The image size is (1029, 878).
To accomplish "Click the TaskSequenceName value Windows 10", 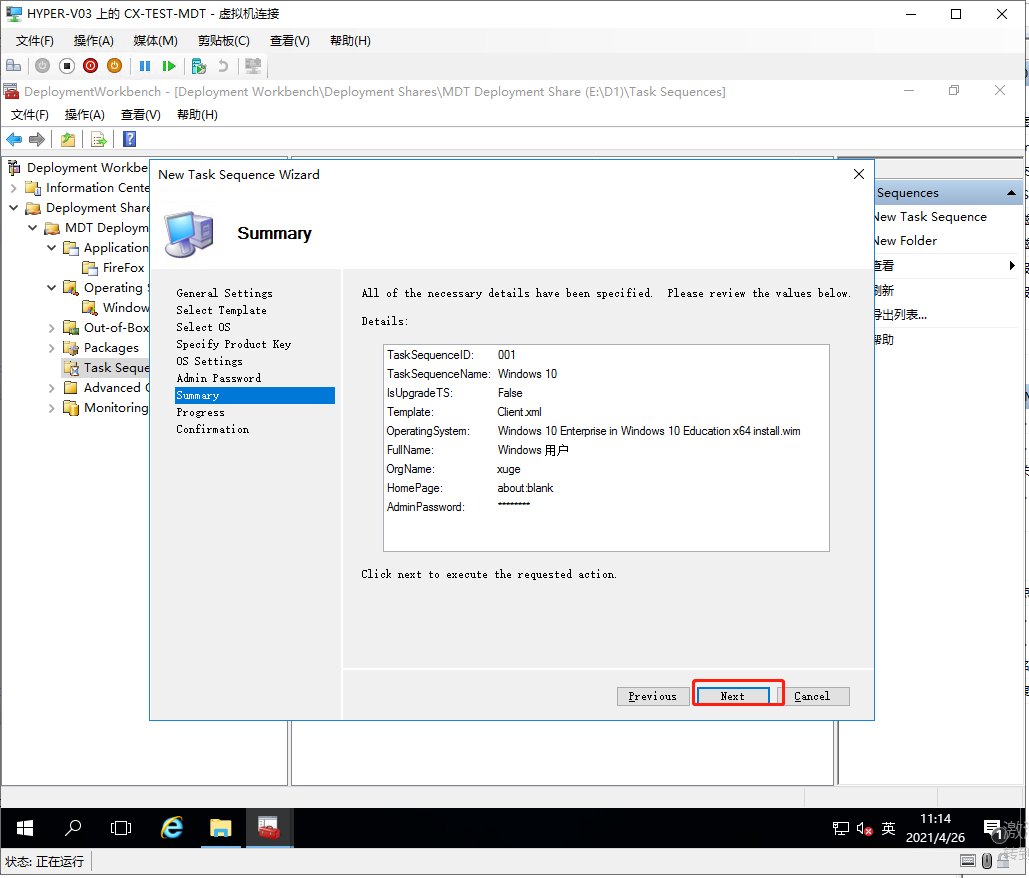I will click(x=527, y=374).
